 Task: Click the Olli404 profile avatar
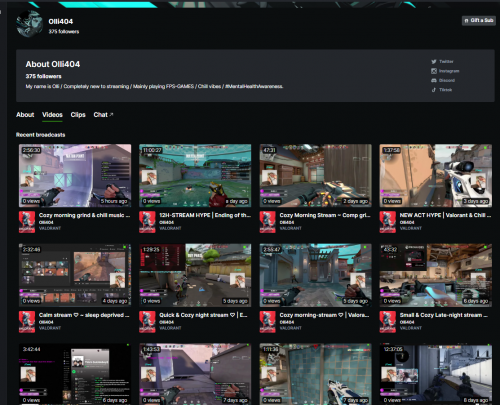click(29, 24)
